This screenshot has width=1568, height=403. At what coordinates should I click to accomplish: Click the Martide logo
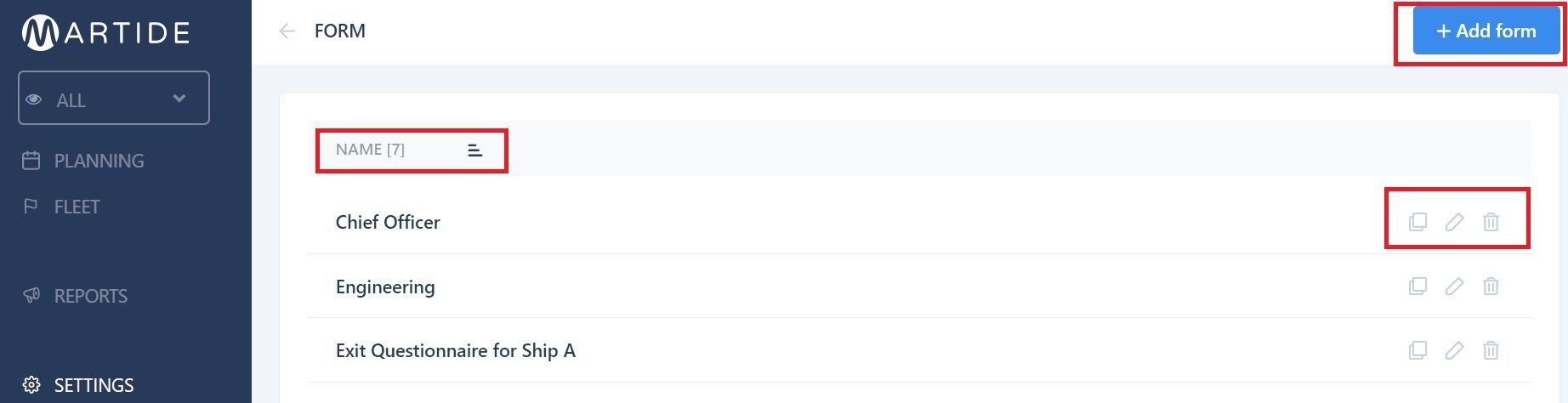(x=105, y=33)
